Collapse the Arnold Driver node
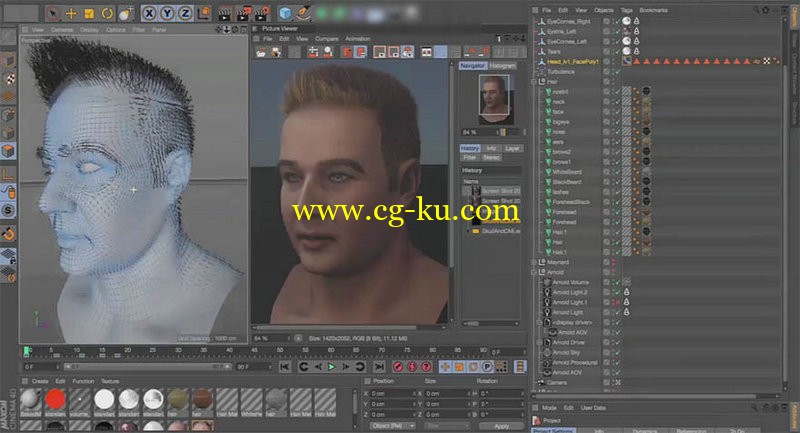This screenshot has width=800, height=433. (x=540, y=343)
